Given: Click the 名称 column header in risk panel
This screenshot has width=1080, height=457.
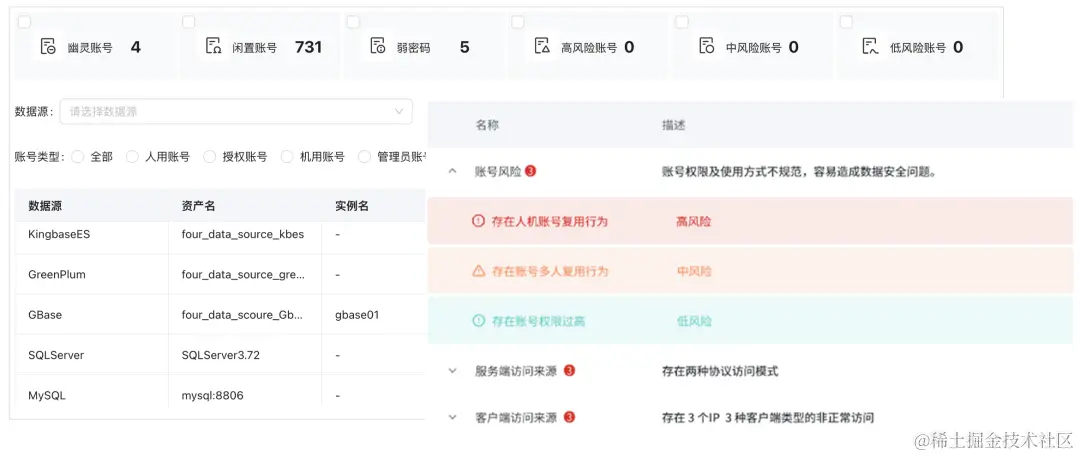Looking at the screenshot, I should [x=487, y=125].
